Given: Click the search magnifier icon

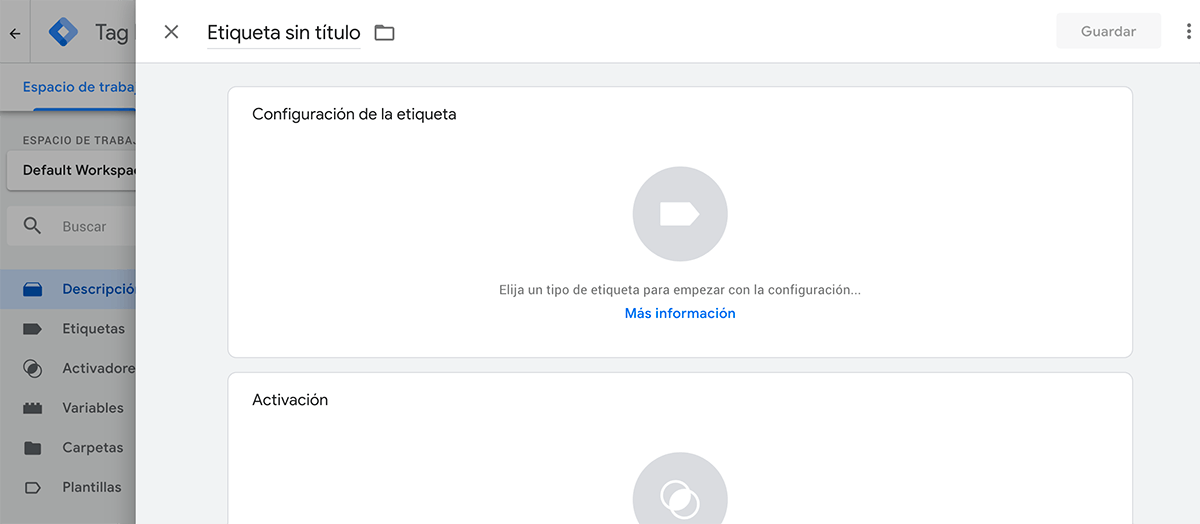Looking at the screenshot, I should [x=33, y=226].
